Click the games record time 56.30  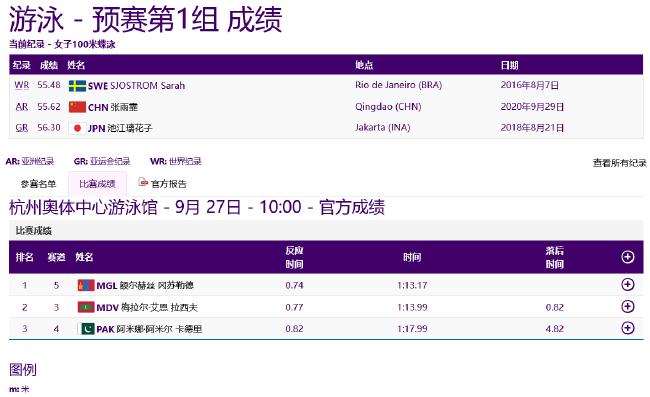pos(49,128)
